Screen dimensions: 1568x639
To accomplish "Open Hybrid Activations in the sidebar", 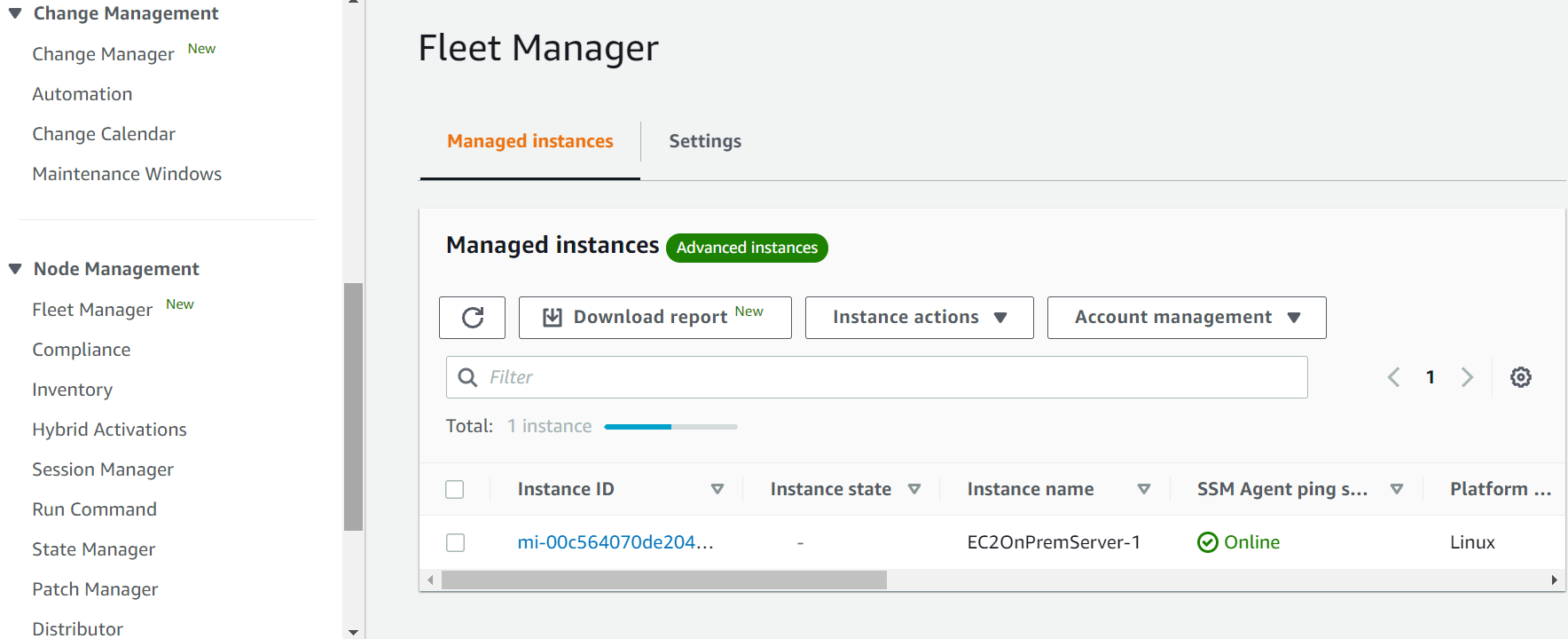I will 110,430.
